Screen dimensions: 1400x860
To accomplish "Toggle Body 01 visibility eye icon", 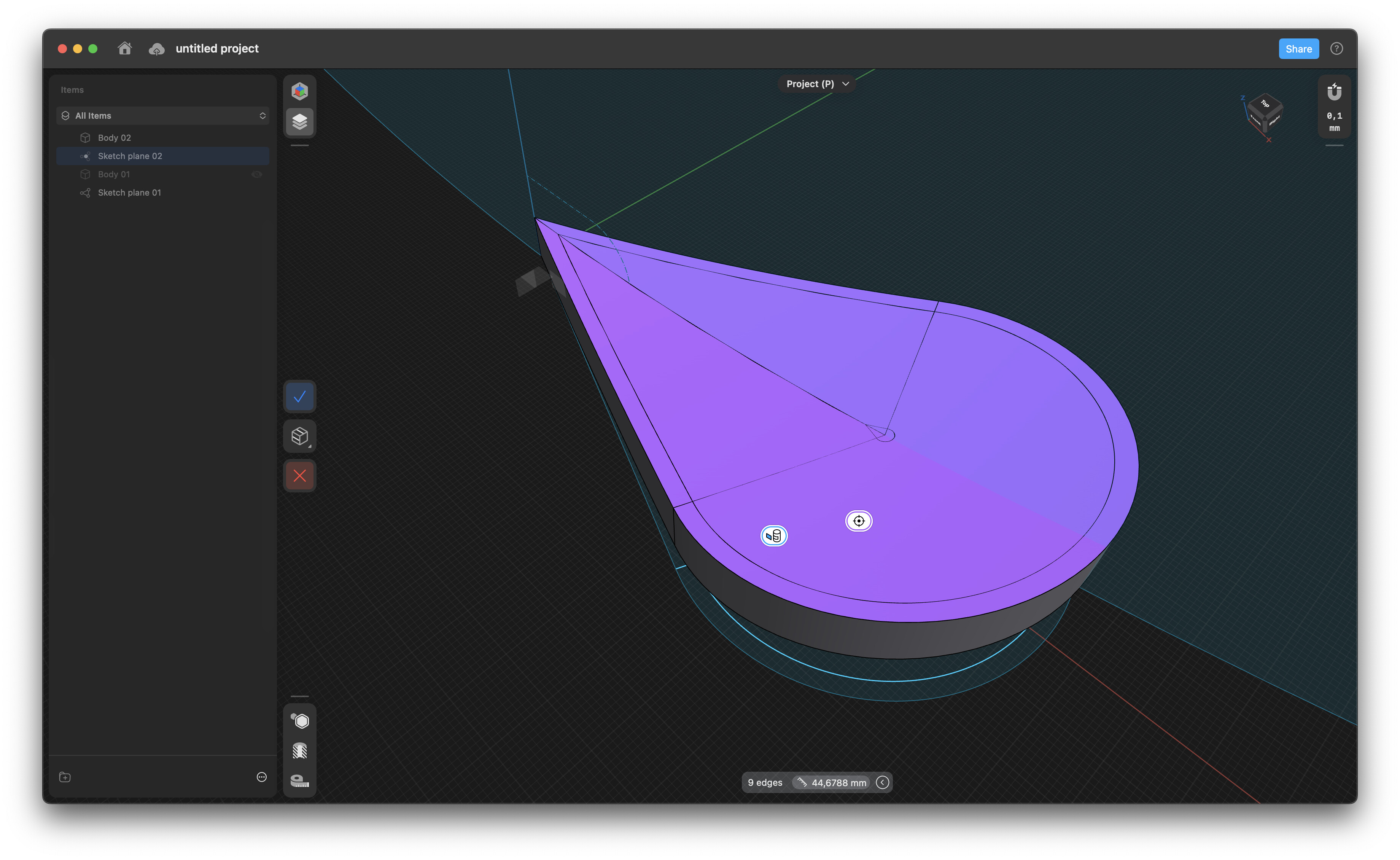I will (x=257, y=175).
